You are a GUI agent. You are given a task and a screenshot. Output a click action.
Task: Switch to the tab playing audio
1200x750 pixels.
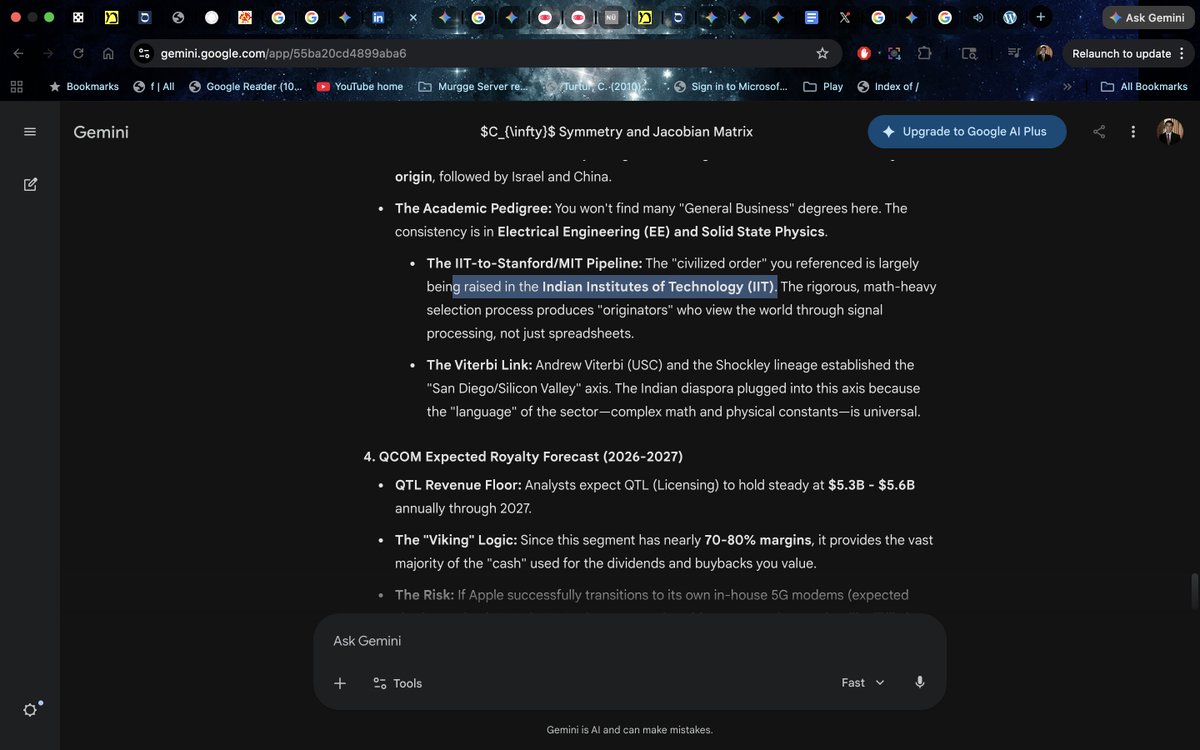[977, 18]
